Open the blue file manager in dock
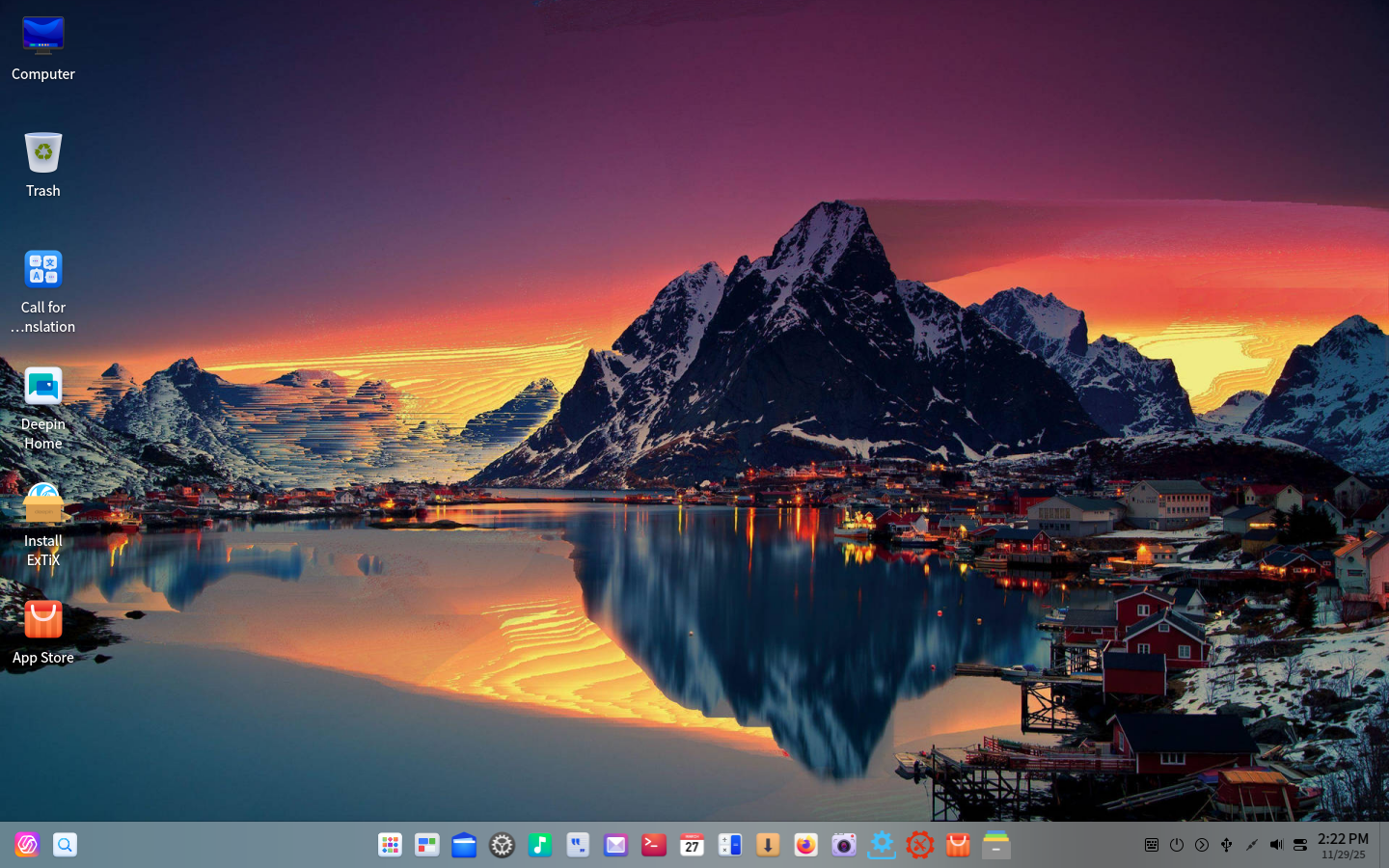Screen dimensions: 1389x868 464,846
